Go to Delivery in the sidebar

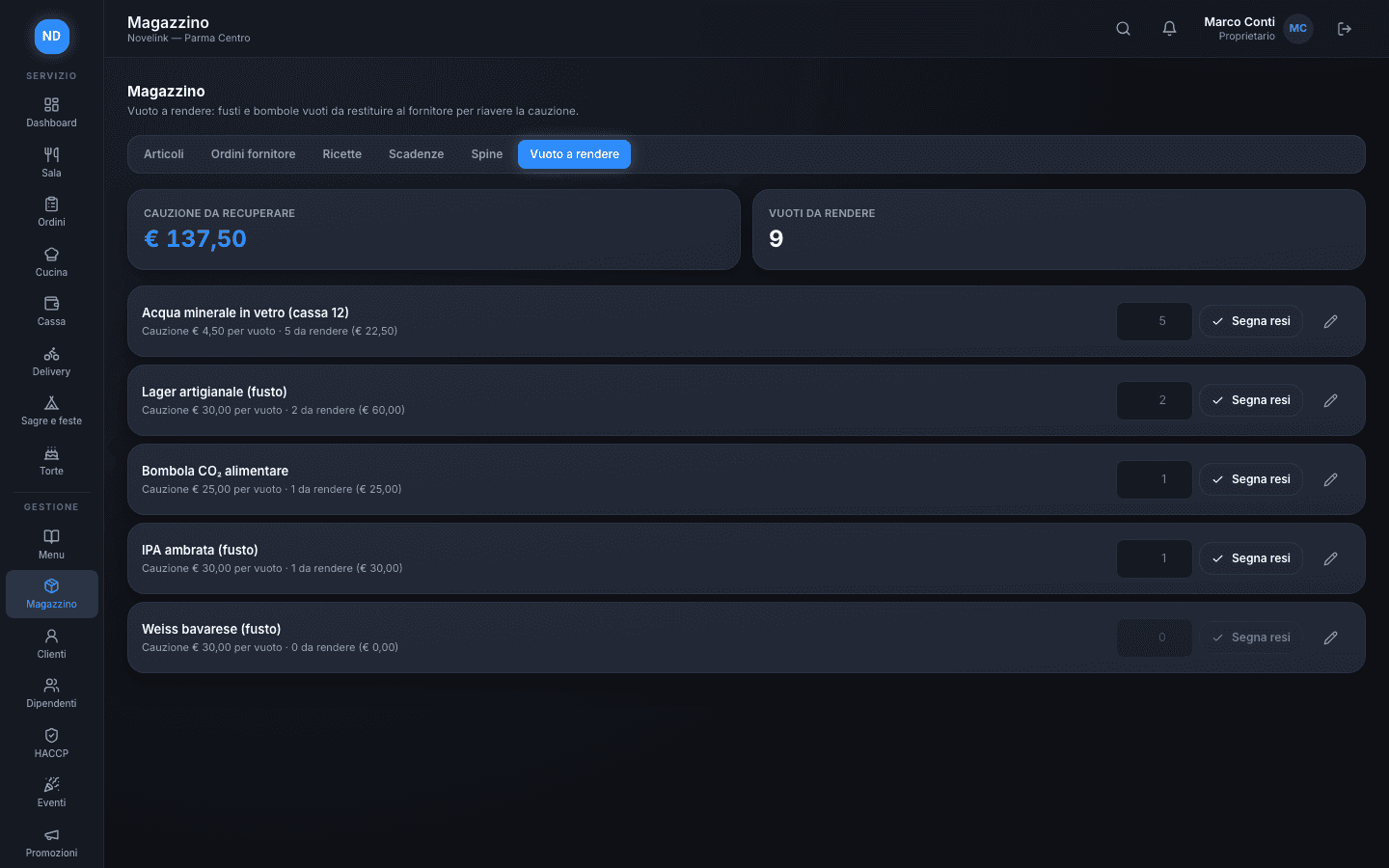(x=52, y=361)
